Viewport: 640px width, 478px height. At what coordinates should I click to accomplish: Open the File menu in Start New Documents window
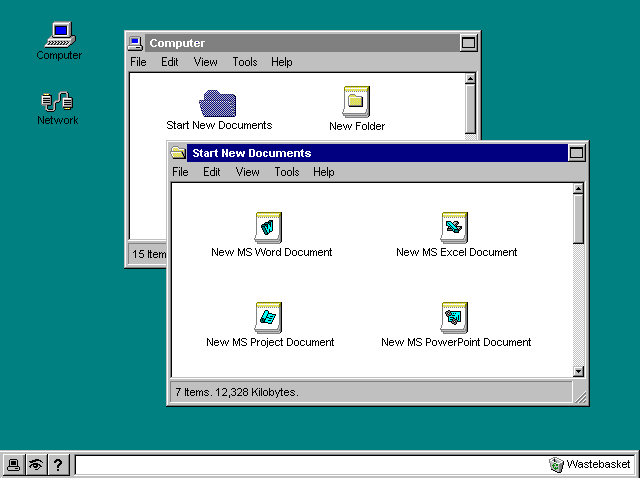[180, 172]
